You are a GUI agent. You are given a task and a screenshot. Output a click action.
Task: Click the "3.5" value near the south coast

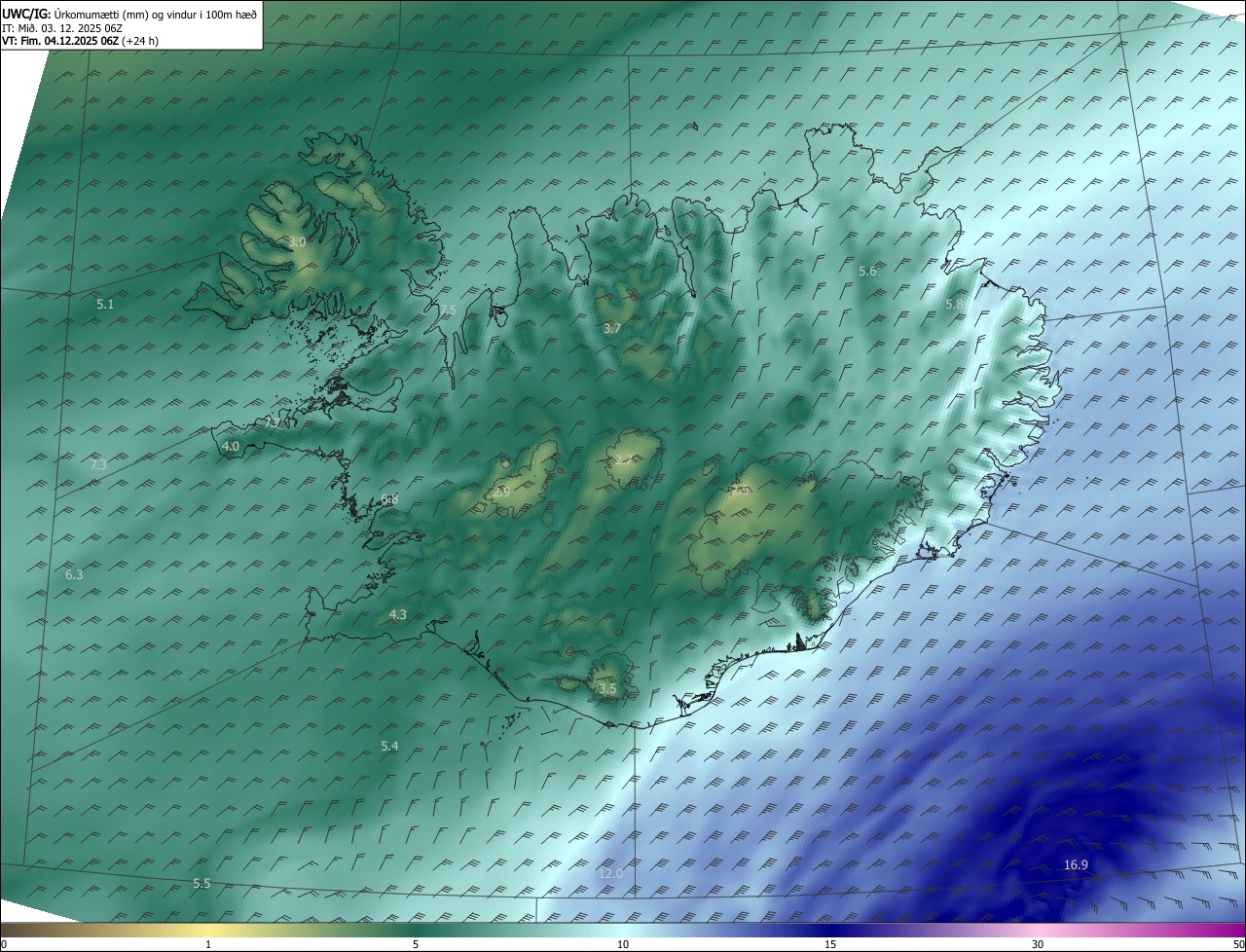click(x=607, y=689)
